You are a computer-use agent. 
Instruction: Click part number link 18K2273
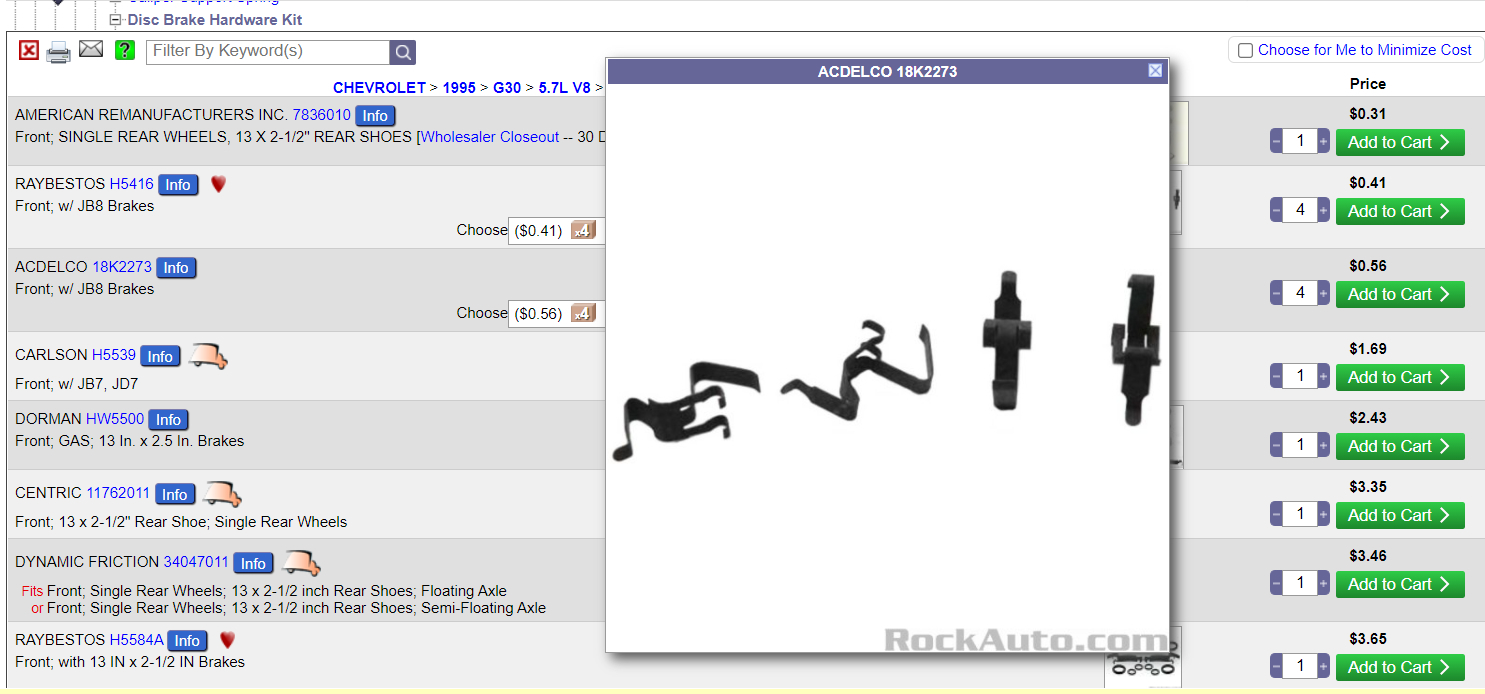[122, 267]
